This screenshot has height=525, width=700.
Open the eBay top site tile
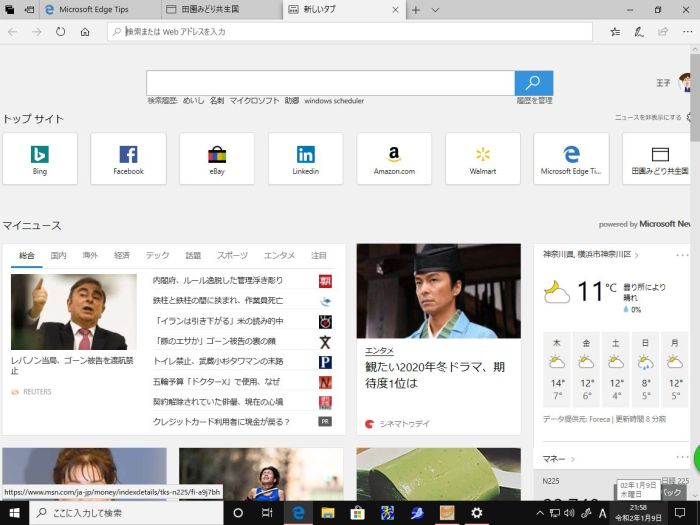(x=217, y=159)
